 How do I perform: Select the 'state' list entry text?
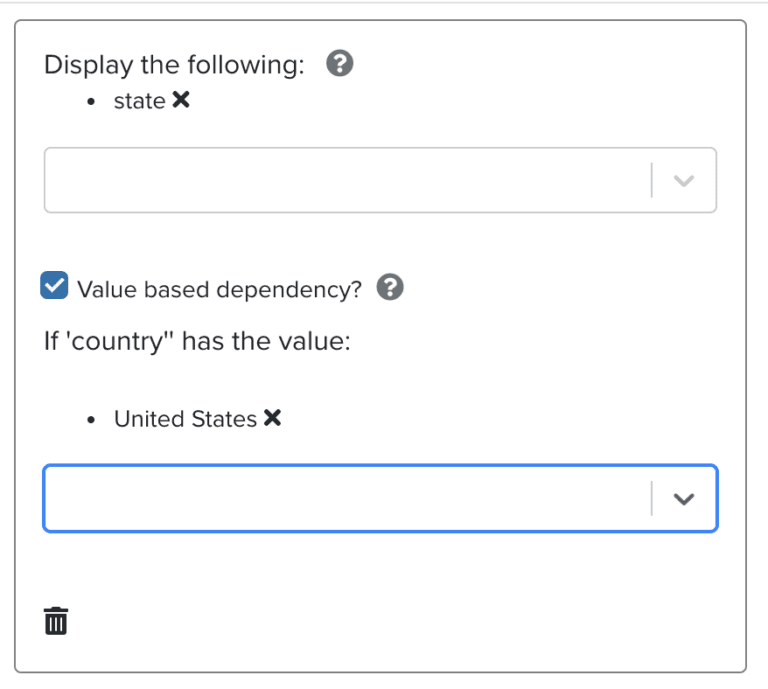click(x=140, y=101)
